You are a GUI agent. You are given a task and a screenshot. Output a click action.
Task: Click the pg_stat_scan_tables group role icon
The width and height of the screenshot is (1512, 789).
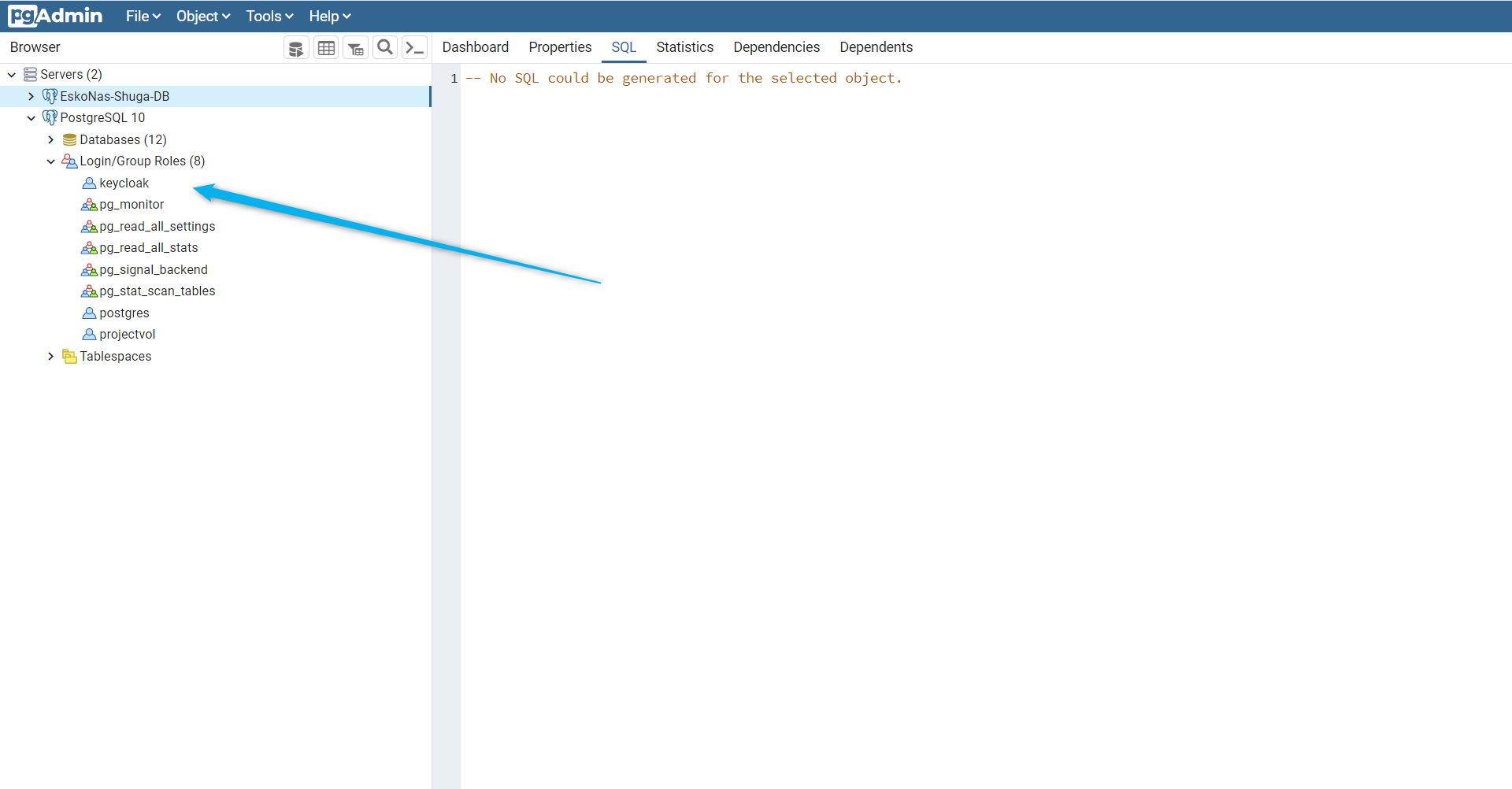89,291
